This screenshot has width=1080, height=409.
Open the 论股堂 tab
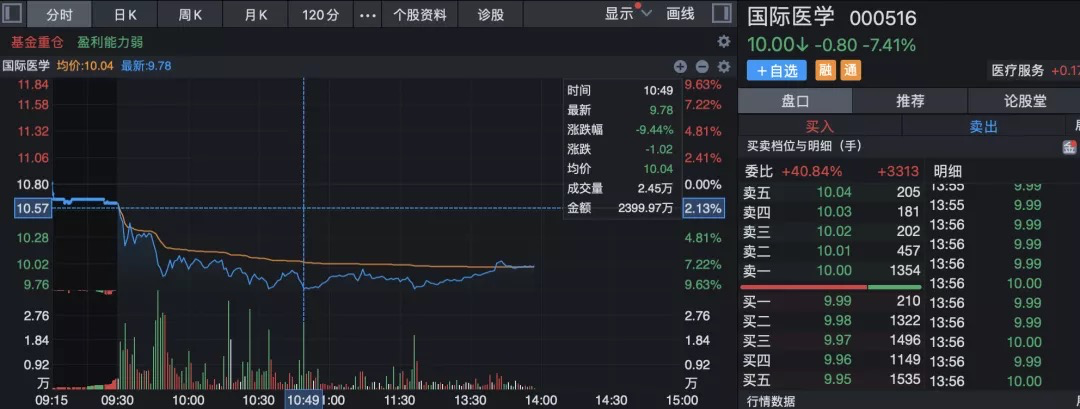click(1024, 101)
